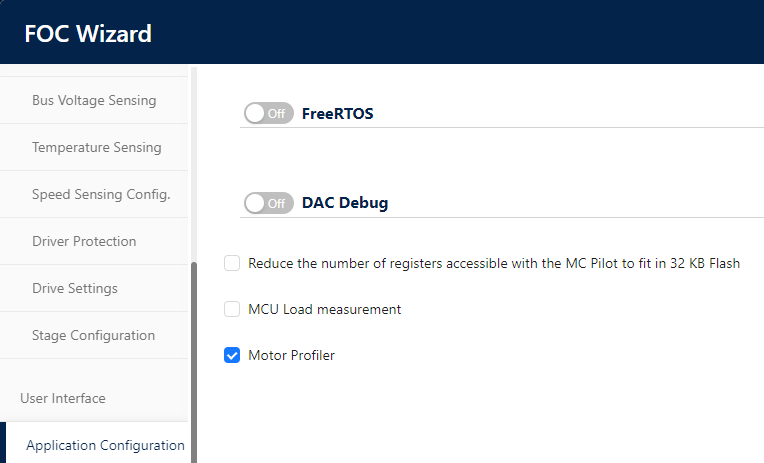Click the DAC Debug heading text
Screen dimensions: 764x463
(345, 203)
